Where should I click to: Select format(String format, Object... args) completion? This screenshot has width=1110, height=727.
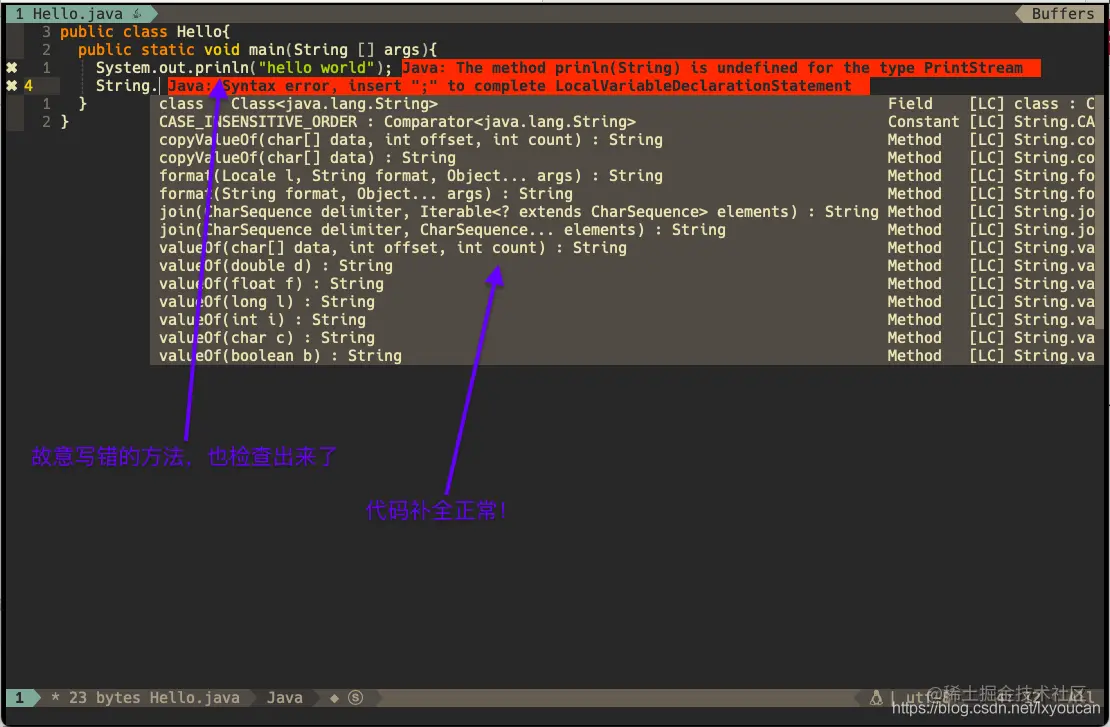pos(366,194)
